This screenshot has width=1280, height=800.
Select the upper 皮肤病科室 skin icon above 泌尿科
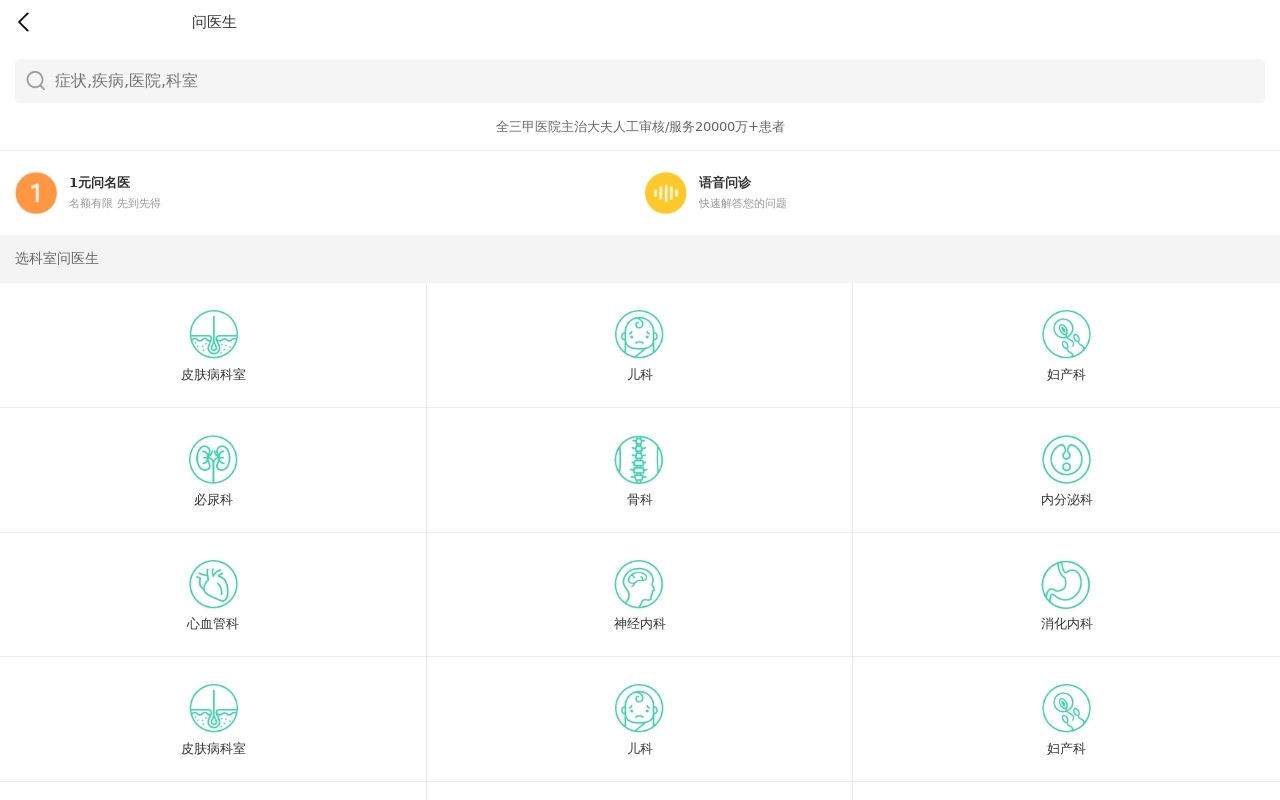(x=214, y=334)
